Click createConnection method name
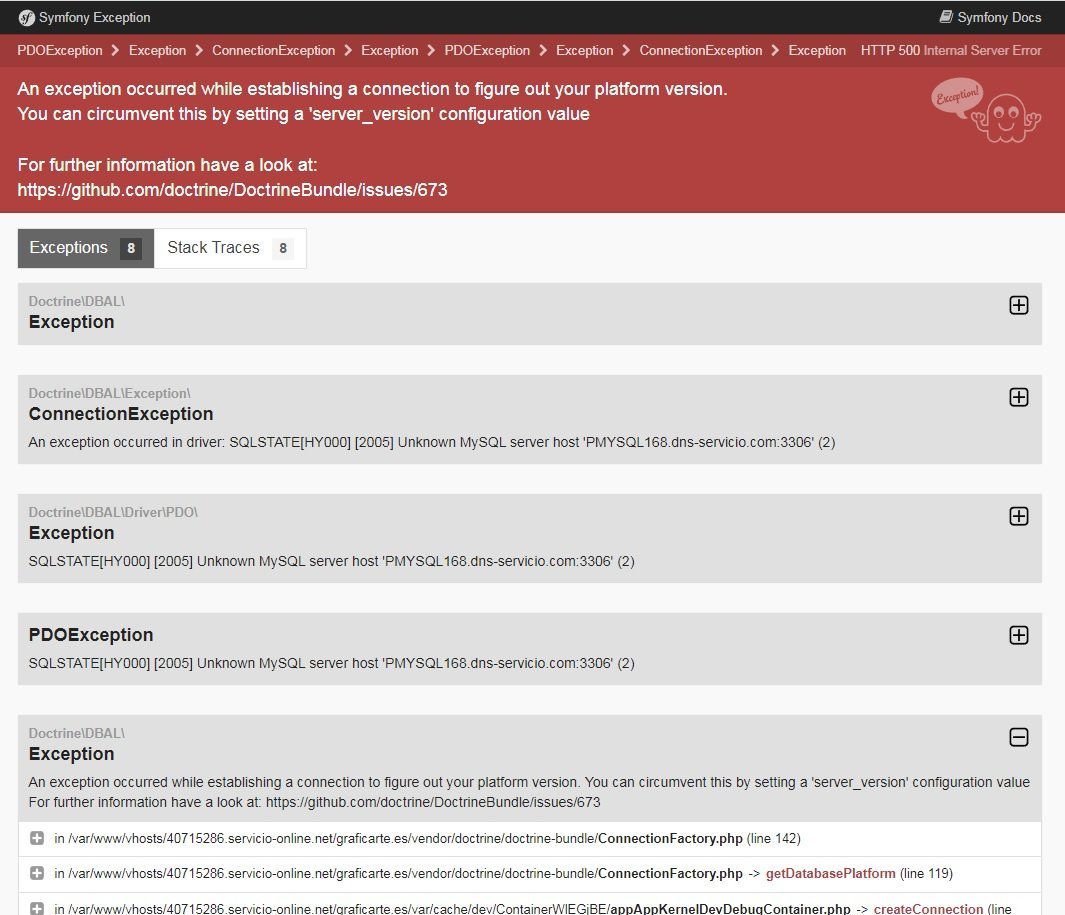Screen dimensions: 1065x915 coord(928,909)
